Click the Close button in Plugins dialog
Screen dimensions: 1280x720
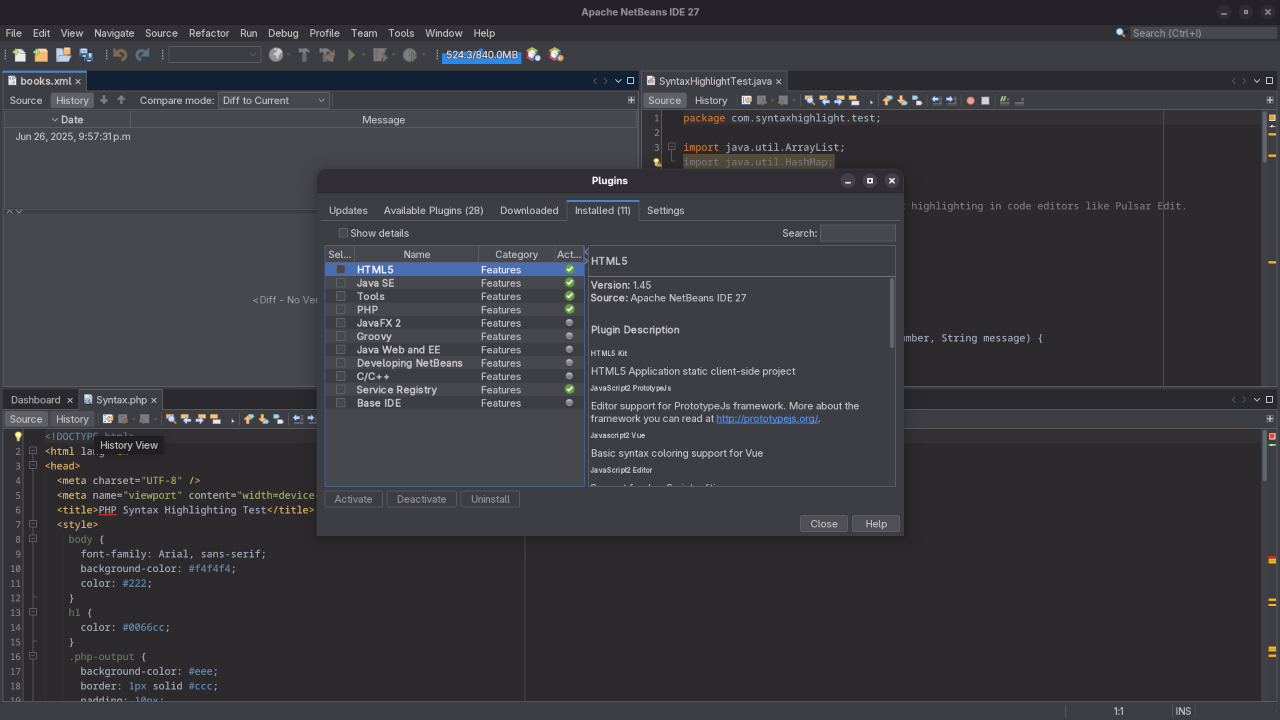click(x=824, y=524)
